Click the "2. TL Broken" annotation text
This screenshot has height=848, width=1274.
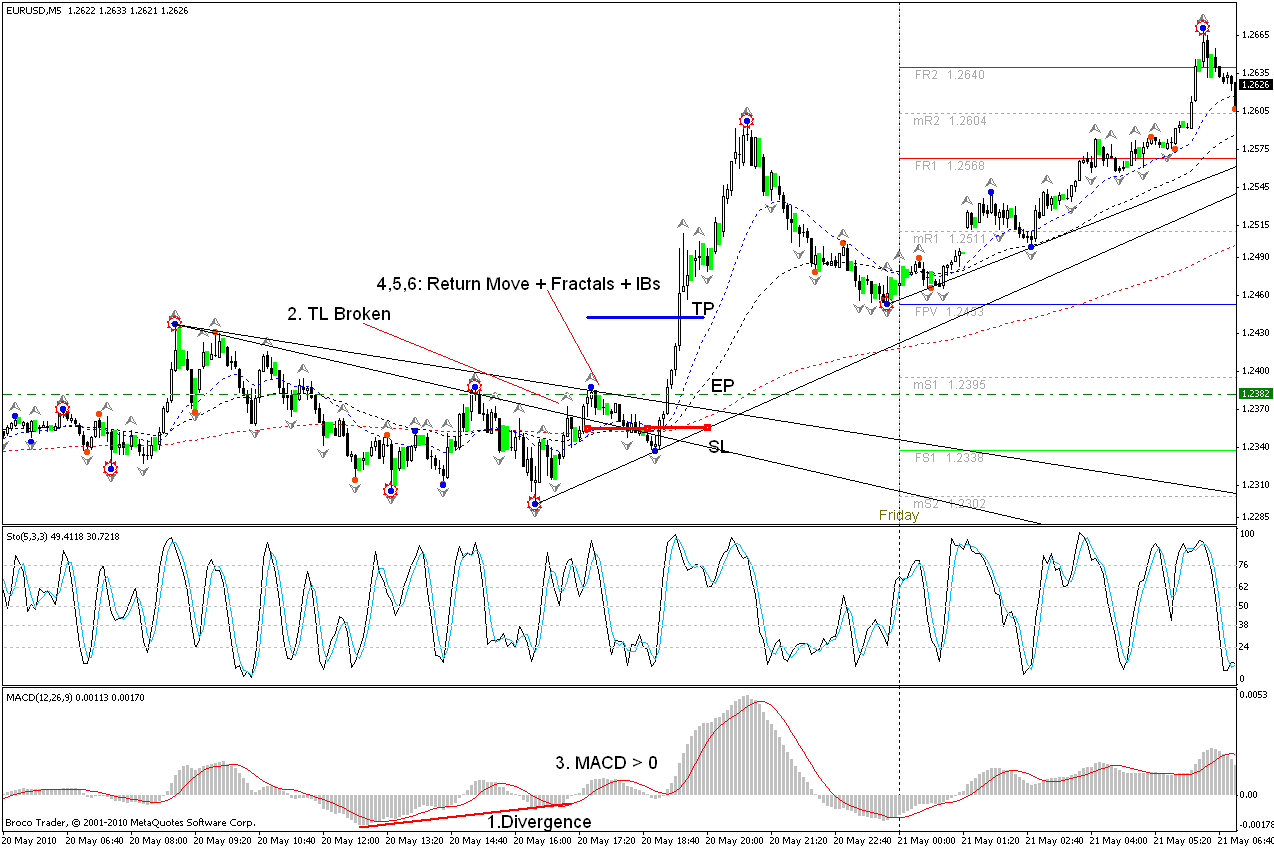pos(339,314)
